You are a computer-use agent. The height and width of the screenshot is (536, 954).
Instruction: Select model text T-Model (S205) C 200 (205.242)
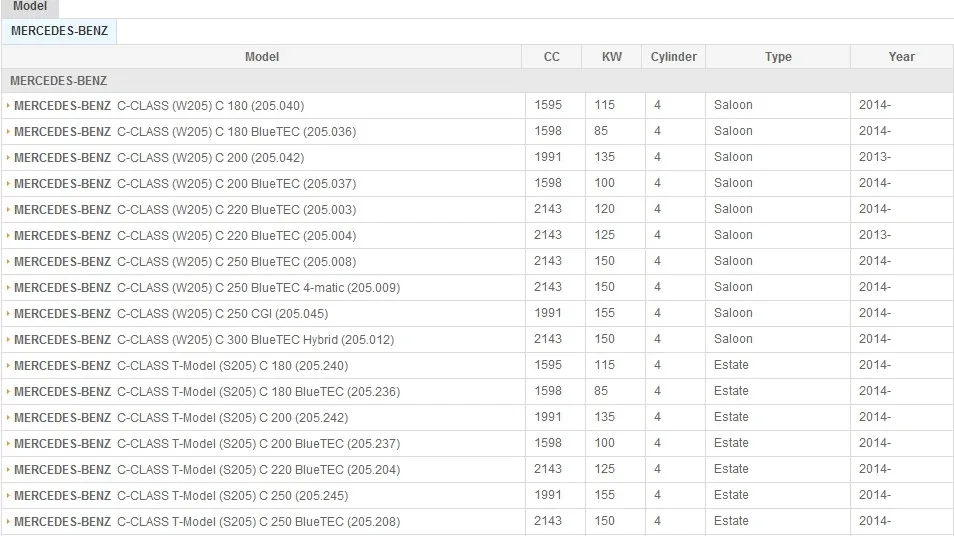pyautogui.click(x=260, y=418)
